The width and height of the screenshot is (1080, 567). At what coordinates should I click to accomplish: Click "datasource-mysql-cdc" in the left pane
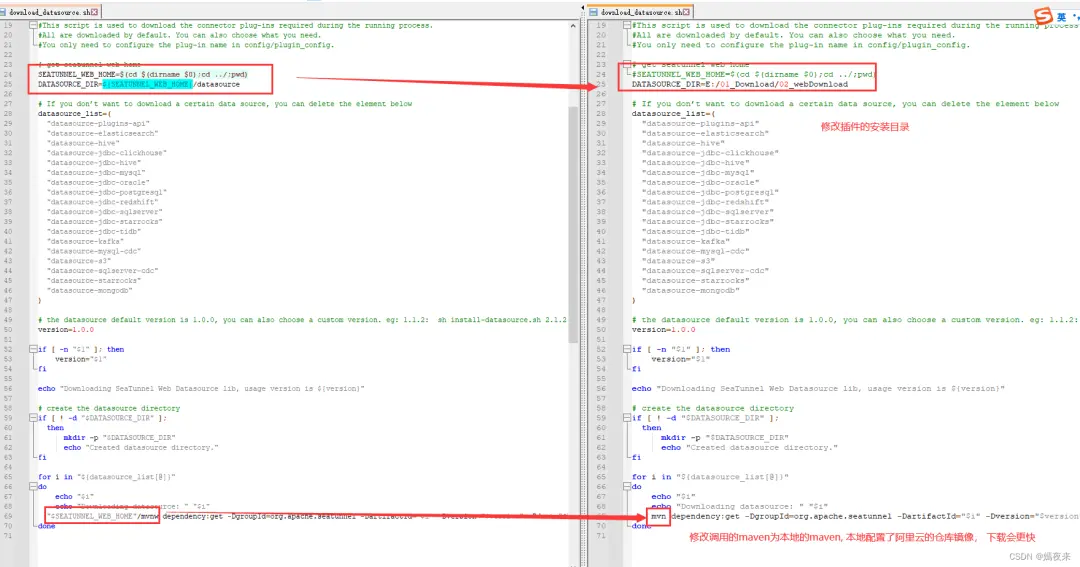click(x=94, y=251)
